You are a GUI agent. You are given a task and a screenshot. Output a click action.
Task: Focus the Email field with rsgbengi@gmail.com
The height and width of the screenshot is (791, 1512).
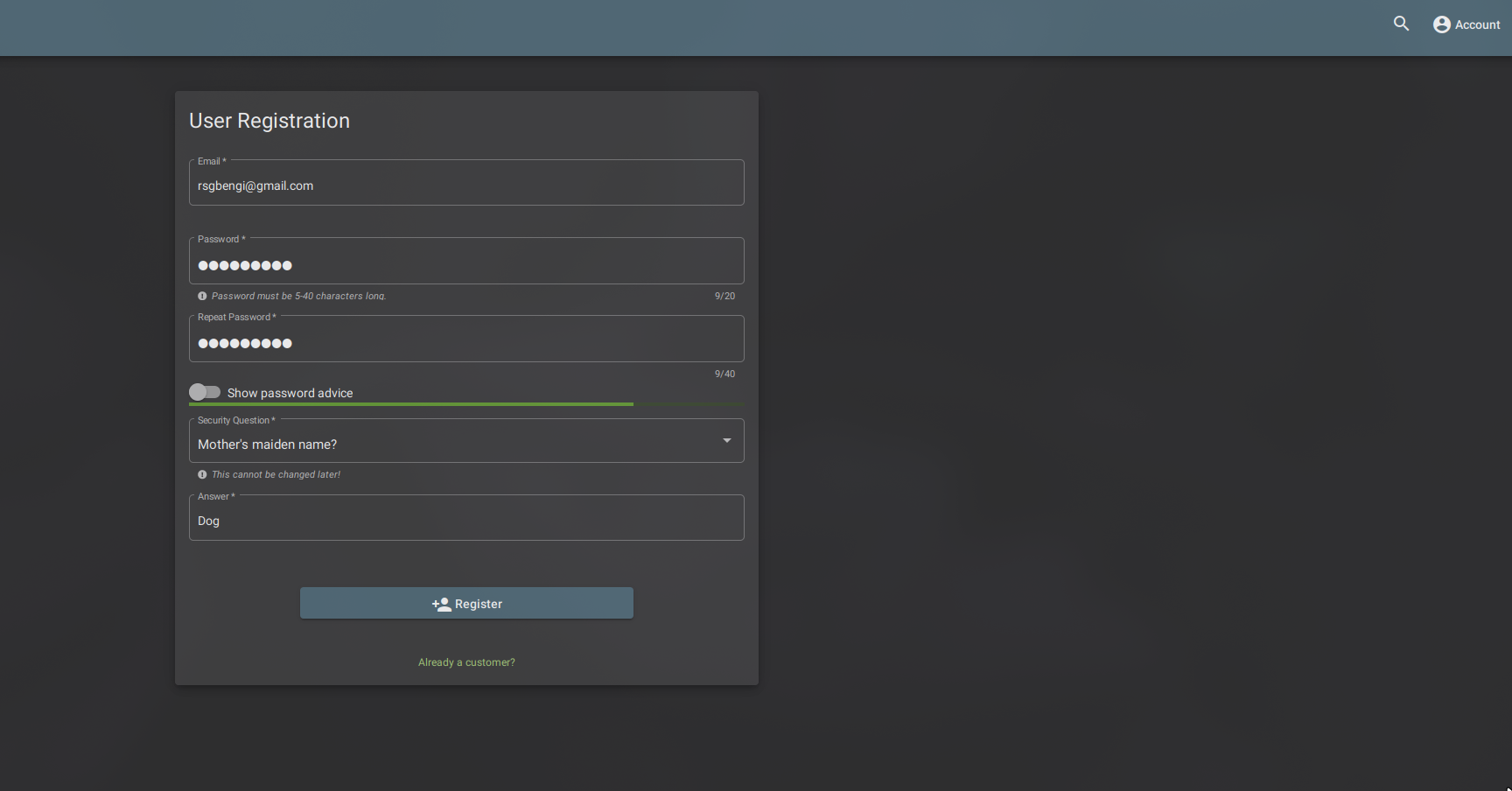pos(466,185)
